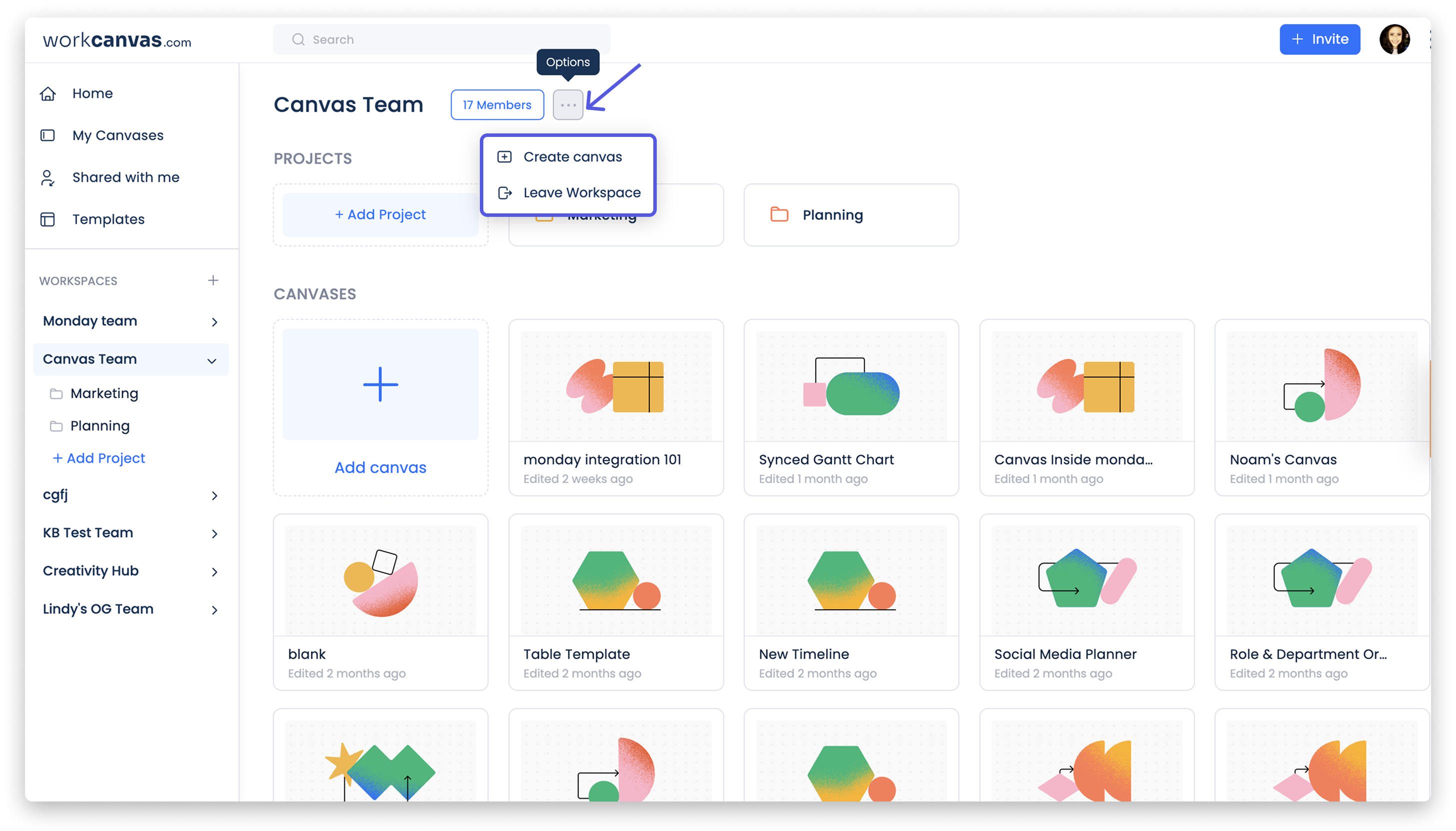Open the blank canvas thumbnail
Viewport: 1456px width, 831px height.
380,581
